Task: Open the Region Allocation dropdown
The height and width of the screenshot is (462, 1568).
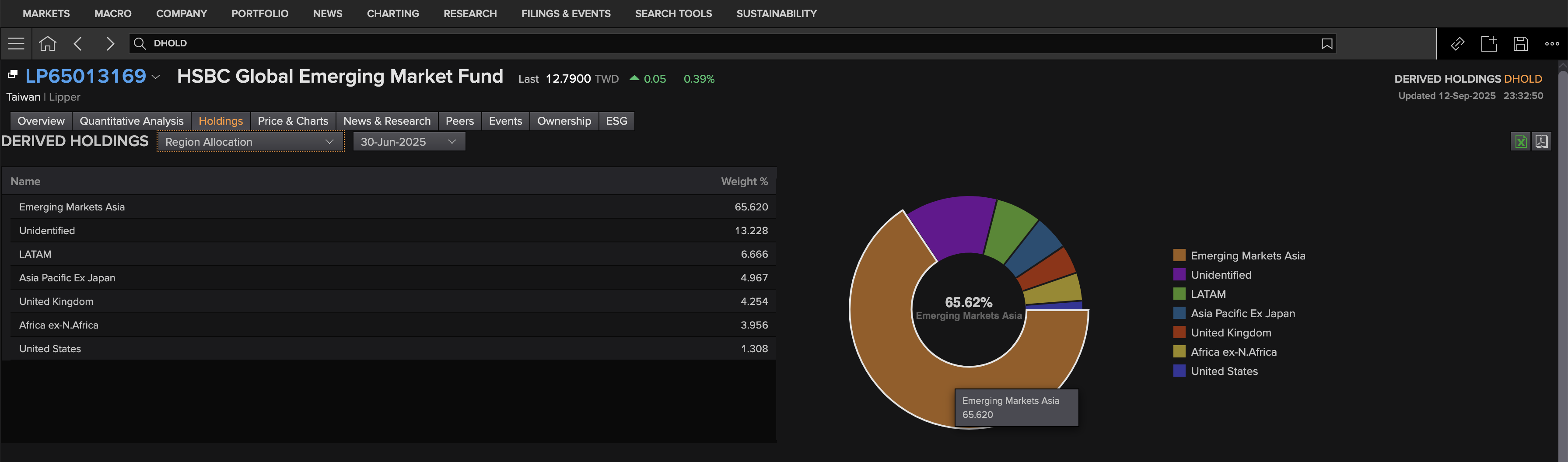Action: click(250, 142)
